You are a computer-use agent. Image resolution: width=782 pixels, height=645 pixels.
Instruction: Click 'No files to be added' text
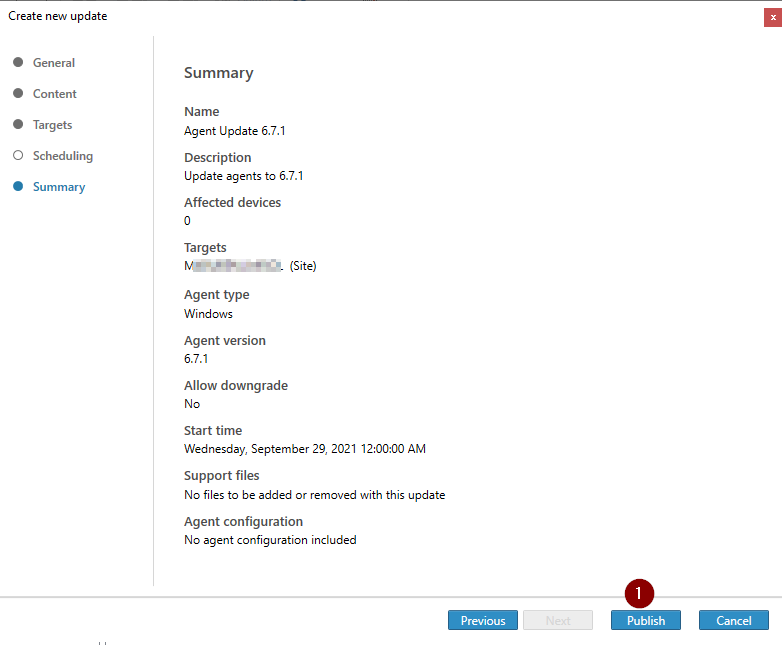(x=314, y=495)
